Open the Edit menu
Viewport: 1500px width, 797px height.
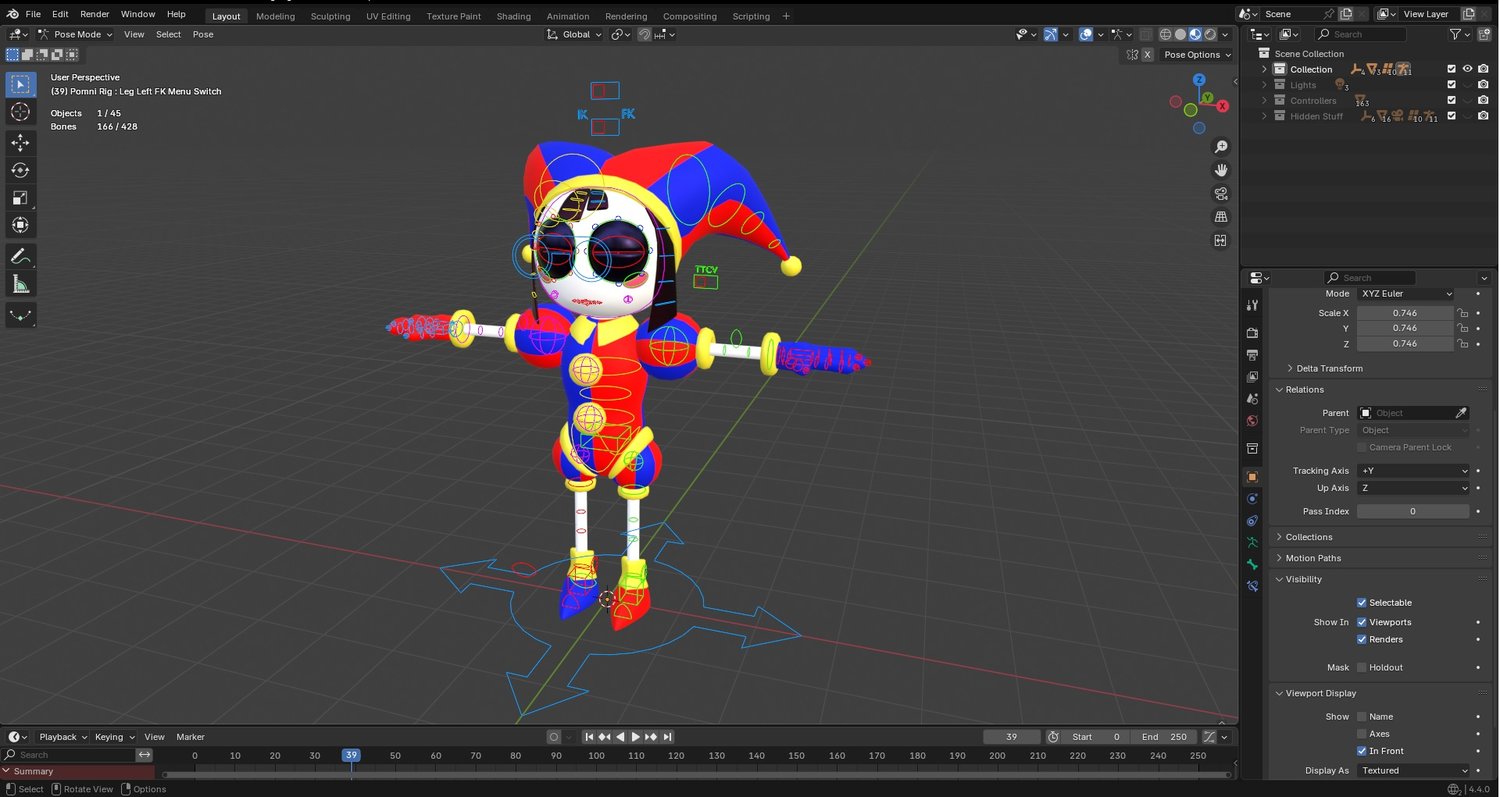pos(60,14)
